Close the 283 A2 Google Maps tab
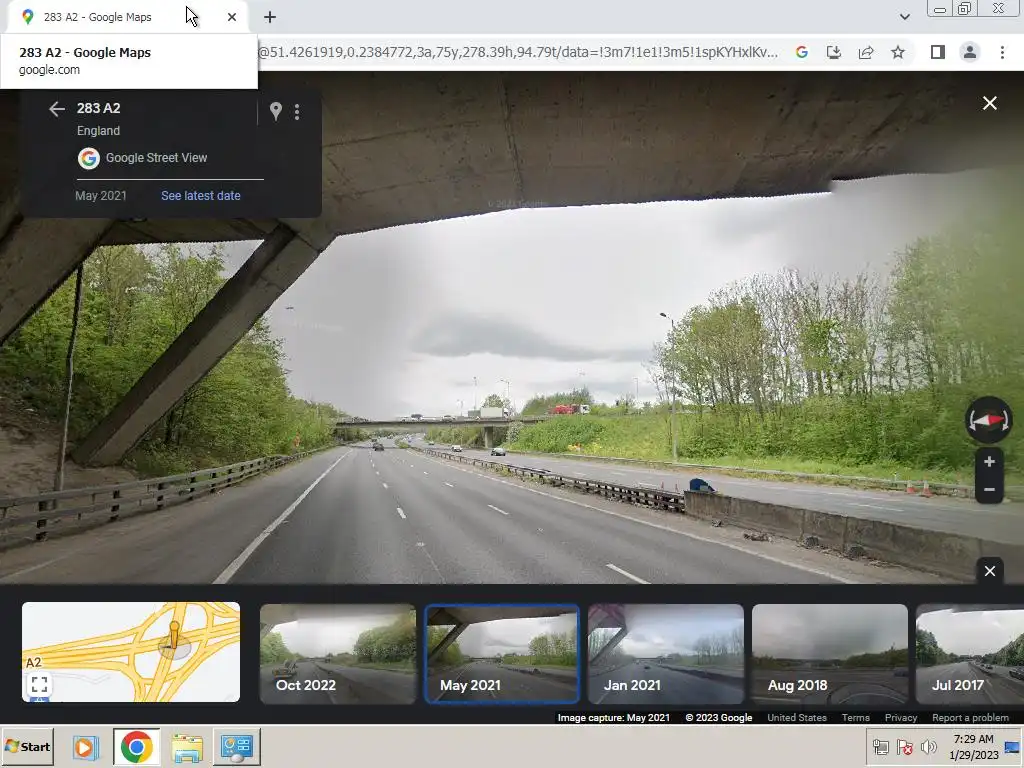The width and height of the screenshot is (1024, 768). click(x=232, y=17)
